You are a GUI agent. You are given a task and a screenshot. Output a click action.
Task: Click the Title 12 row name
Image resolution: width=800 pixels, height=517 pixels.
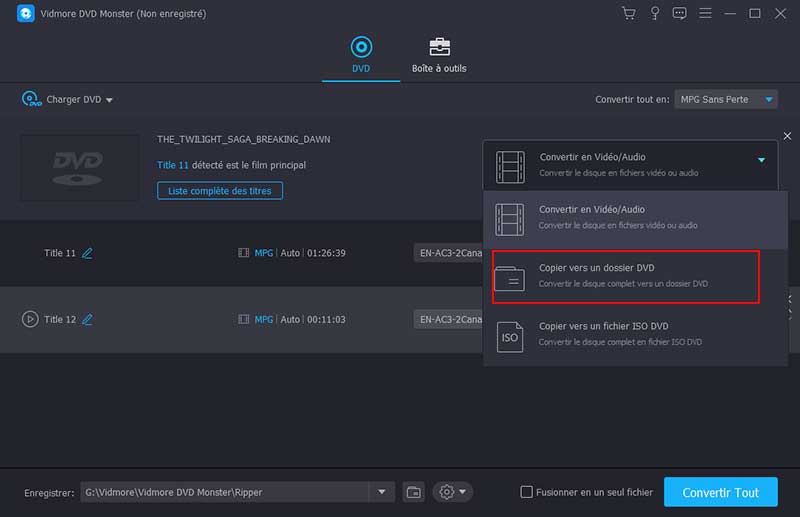click(x=60, y=319)
